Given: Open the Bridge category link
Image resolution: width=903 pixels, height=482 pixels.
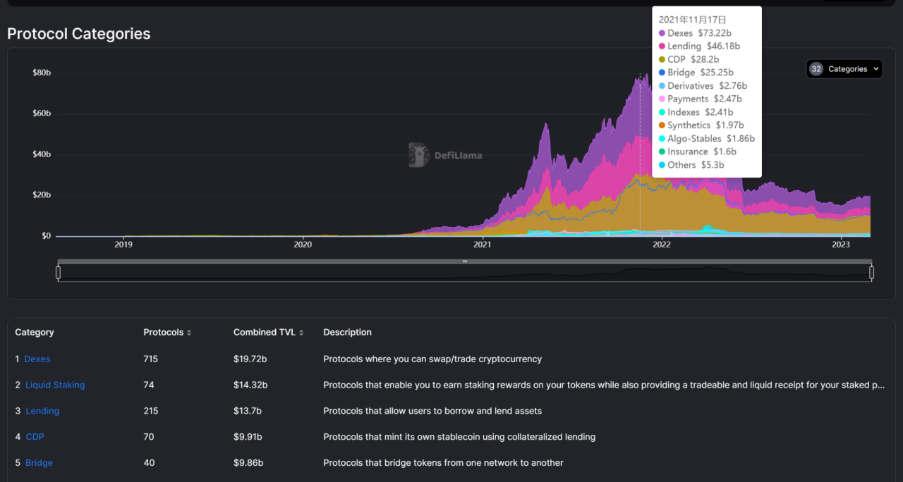Looking at the screenshot, I should [39, 462].
